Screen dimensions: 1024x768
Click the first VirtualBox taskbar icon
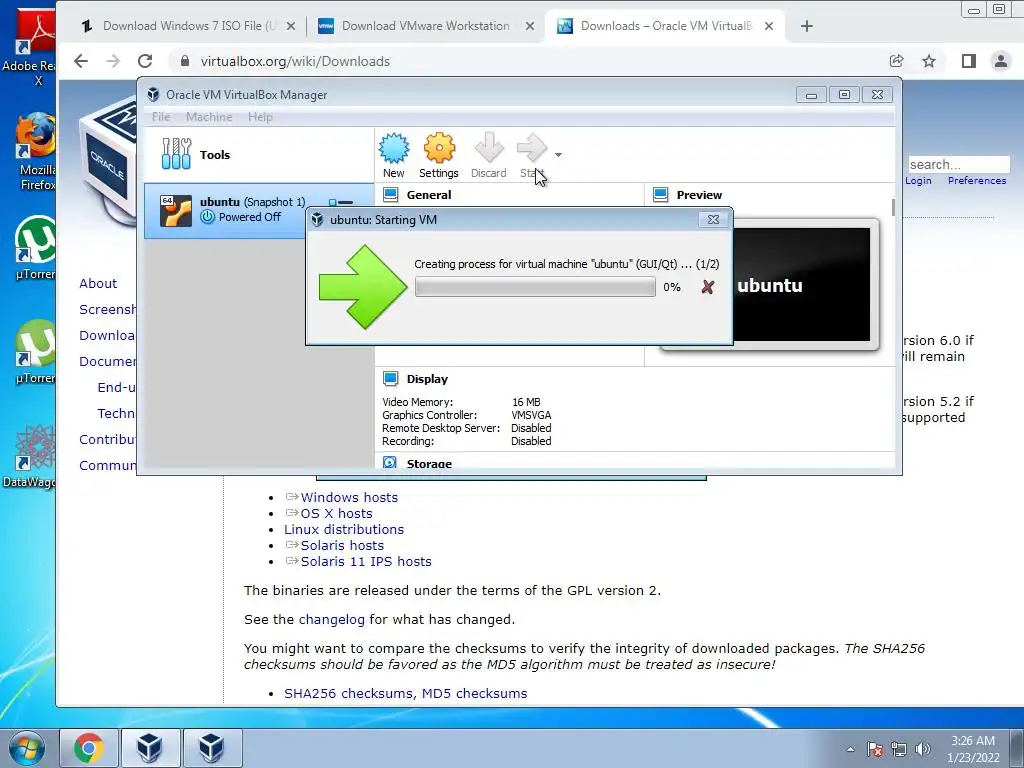point(150,748)
